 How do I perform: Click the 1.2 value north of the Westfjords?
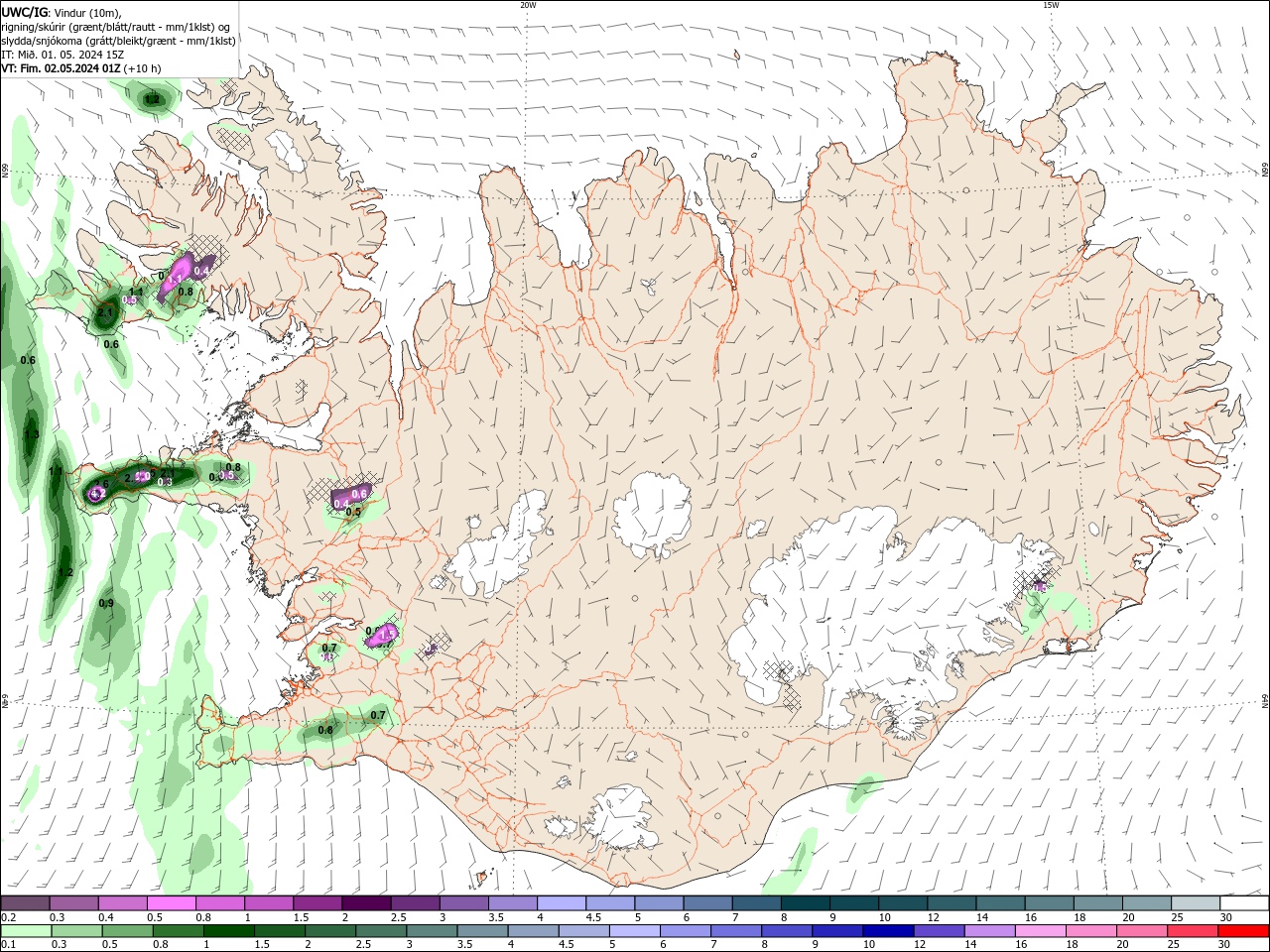pyautogui.click(x=152, y=99)
